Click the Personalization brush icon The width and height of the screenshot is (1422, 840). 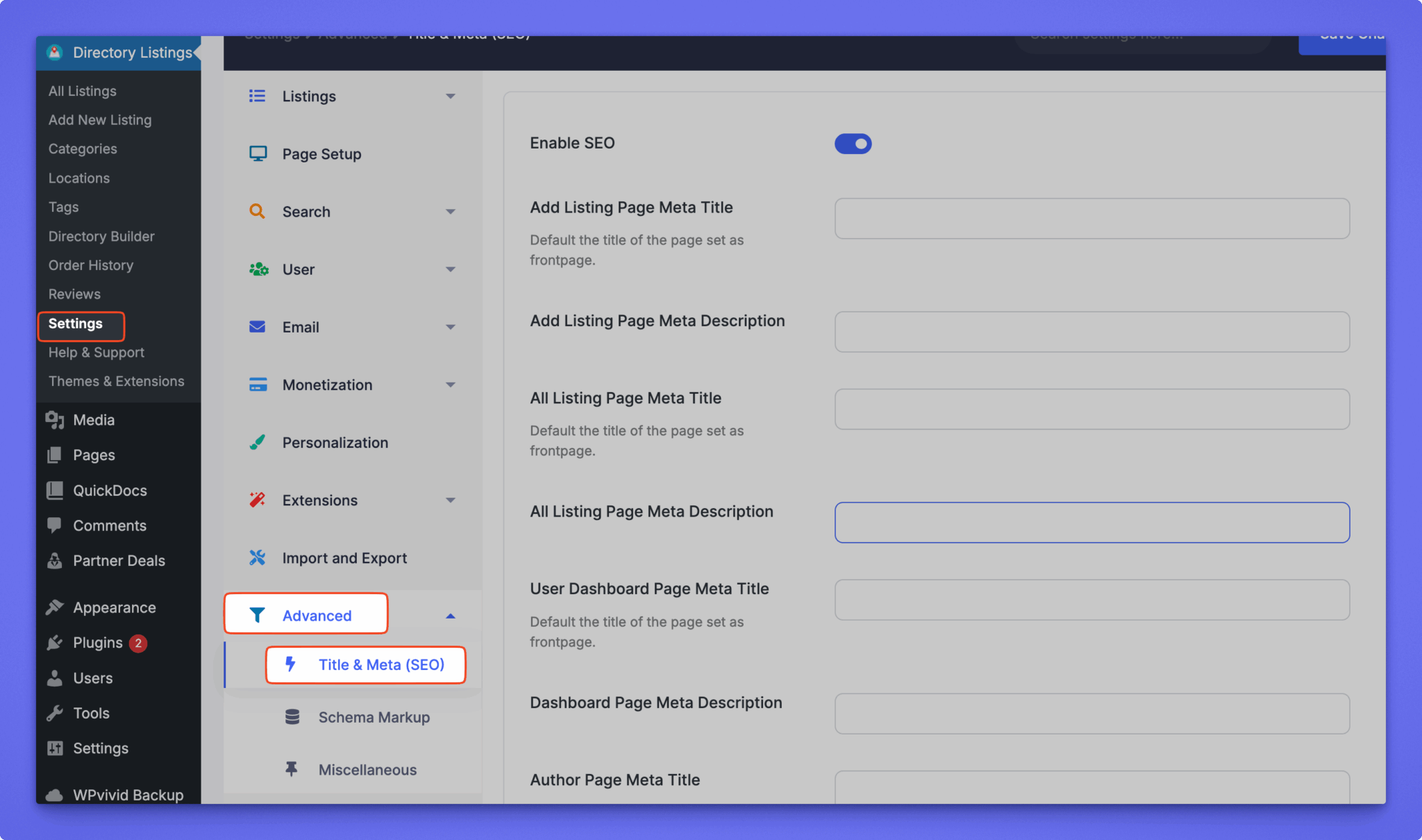click(257, 442)
